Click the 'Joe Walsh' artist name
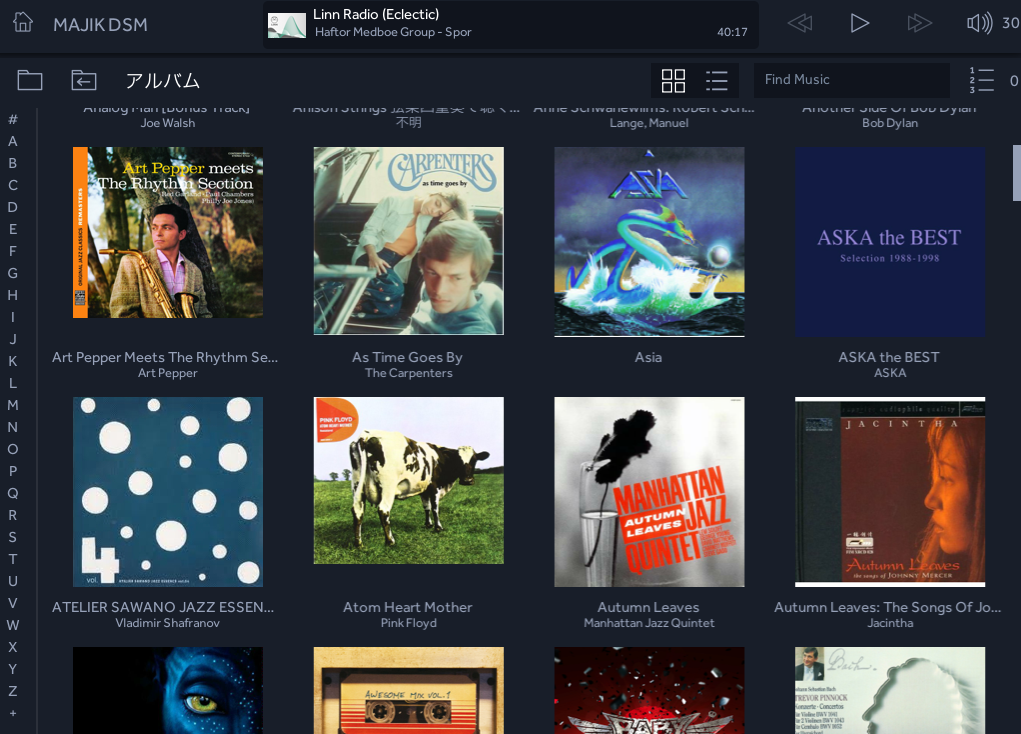Viewport: 1021px width, 734px height. tap(167, 123)
